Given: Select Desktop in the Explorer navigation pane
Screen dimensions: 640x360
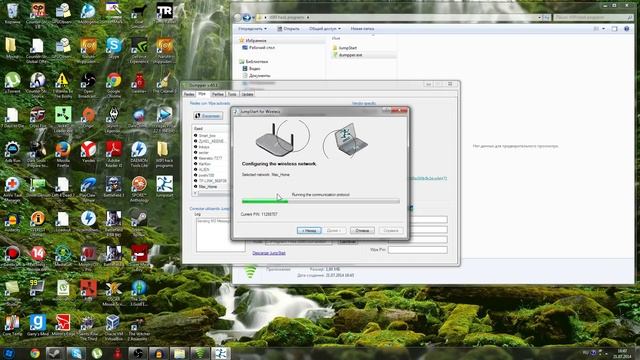Looking at the screenshot, I should 259,47.
